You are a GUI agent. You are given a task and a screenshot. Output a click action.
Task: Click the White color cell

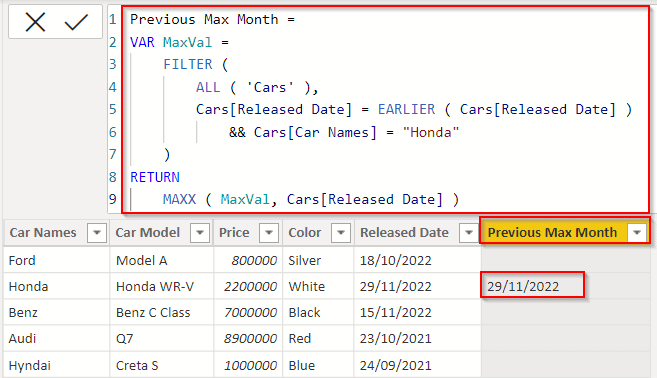click(x=318, y=286)
